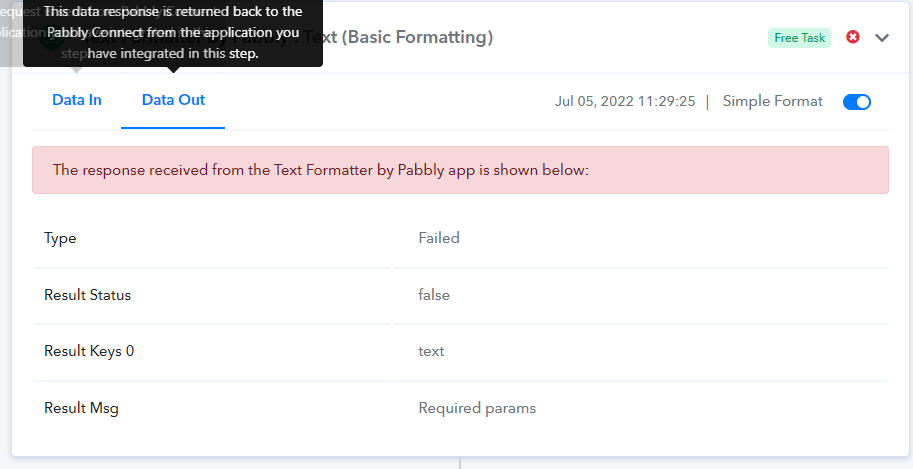Click the Simple Format label text
913x469 pixels.
(773, 101)
